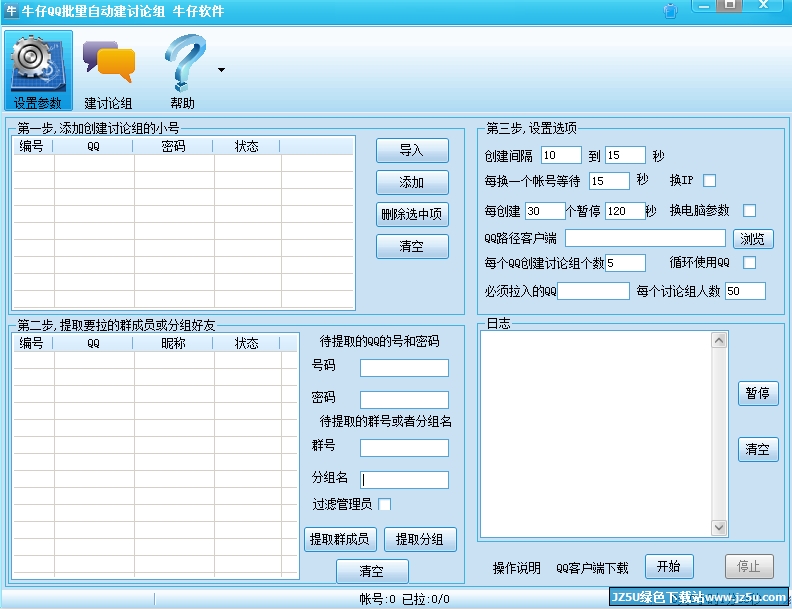The height and width of the screenshot is (609, 792).
Task: Click 编号 column header in second-step table
Action: point(32,343)
